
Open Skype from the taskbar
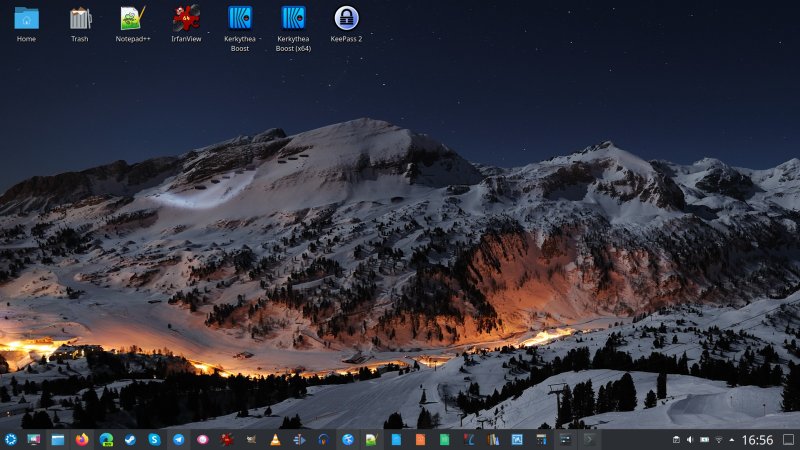tap(155, 439)
